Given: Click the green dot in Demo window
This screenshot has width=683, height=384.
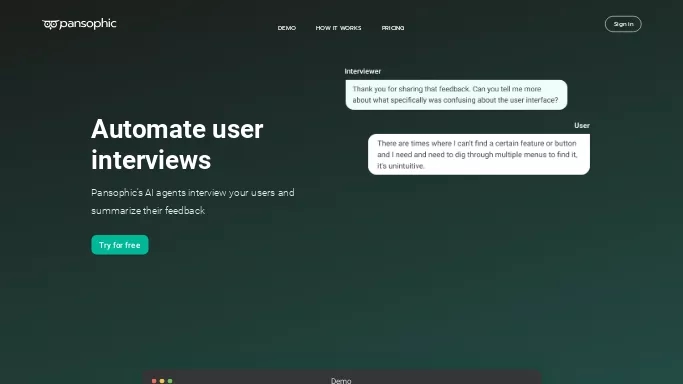Looking at the screenshot, I should pyautogui.click(x=170, y=381).
